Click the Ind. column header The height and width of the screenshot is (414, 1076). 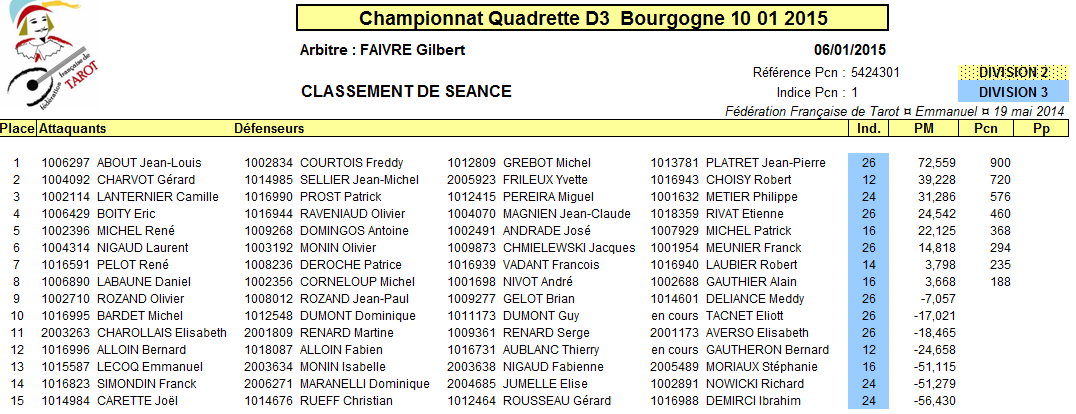(x=868, y=128)
